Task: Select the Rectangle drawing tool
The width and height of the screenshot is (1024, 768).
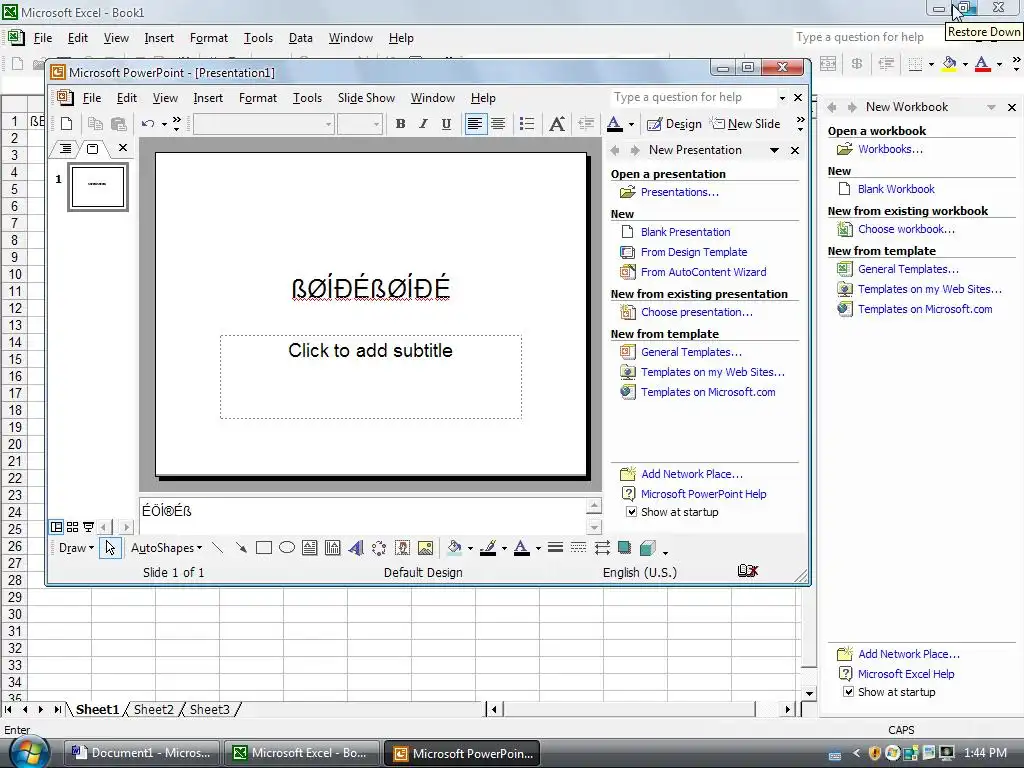Action: pos(264,548)
